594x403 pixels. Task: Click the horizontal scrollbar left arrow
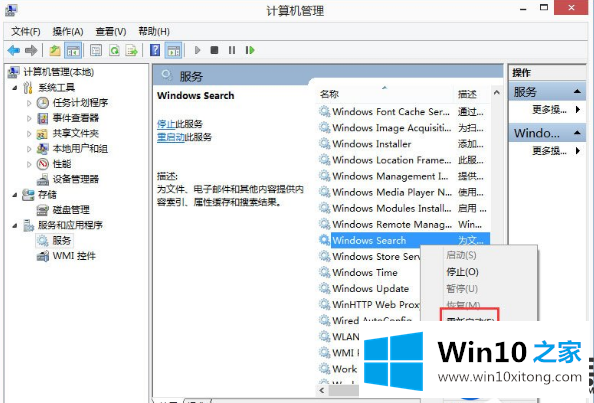(322, 390)
